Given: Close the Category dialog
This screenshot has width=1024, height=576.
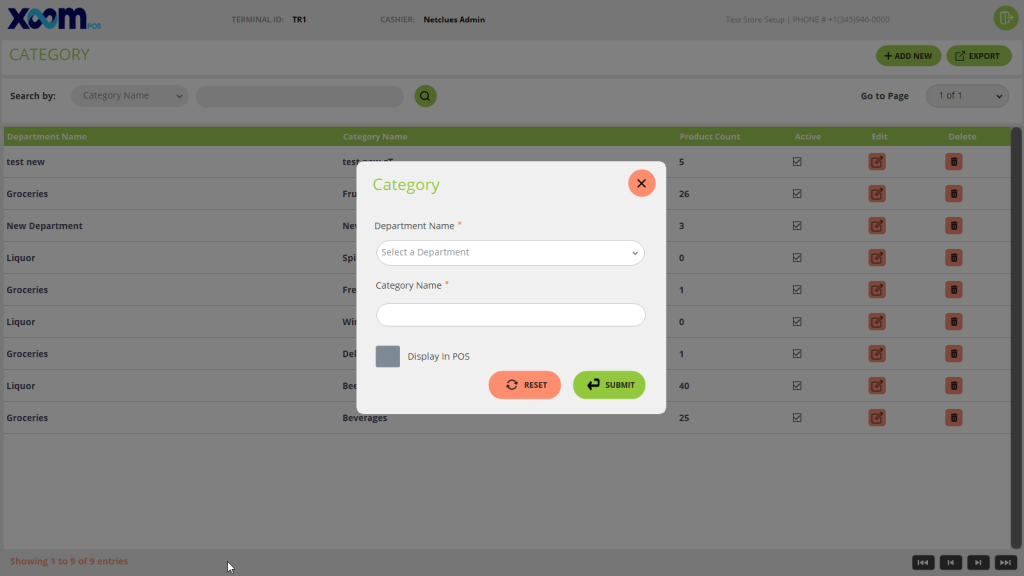Looking at the screenshot, I should point(641,183).
